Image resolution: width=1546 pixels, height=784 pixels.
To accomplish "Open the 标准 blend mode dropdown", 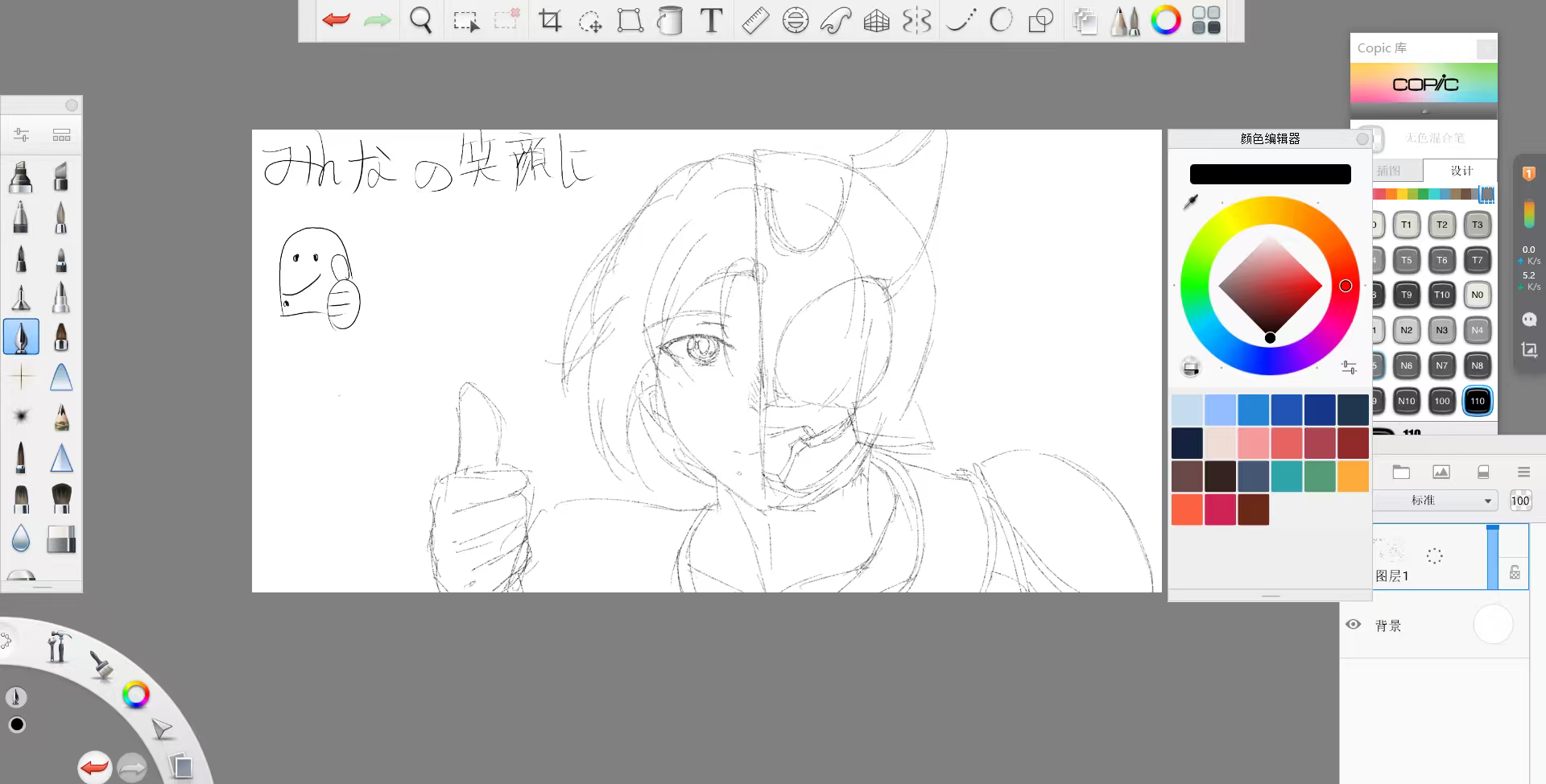I will 1434,501.
